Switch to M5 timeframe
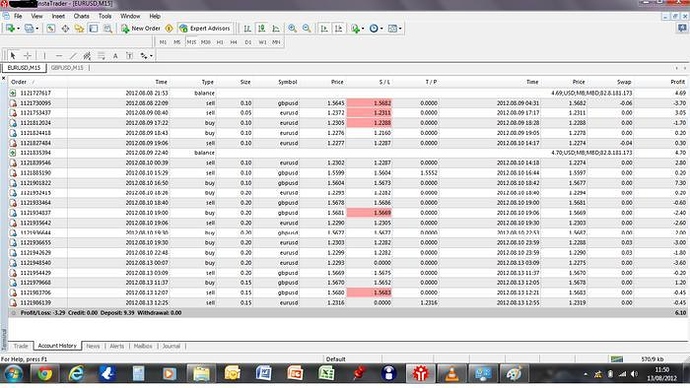Image resolution: width=690 pixels, height=388 pixels. (x=177, y=42)
